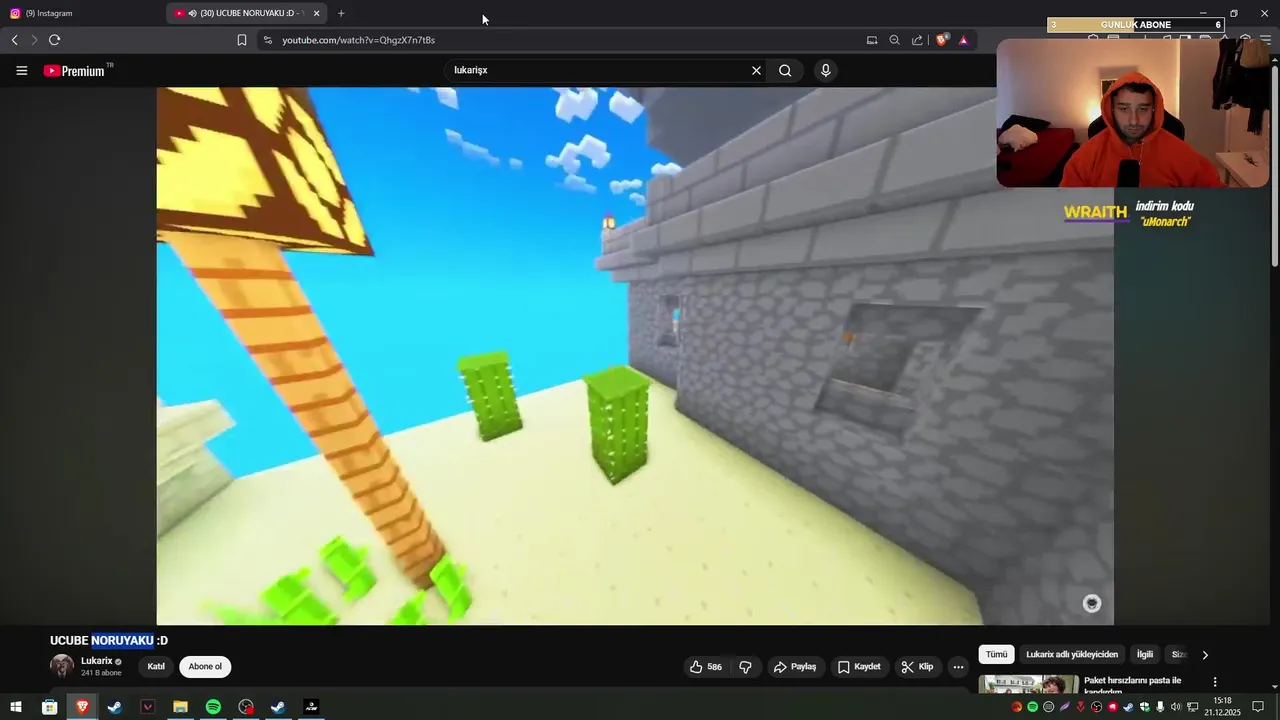Click Brave browser taskbar icon
The width and height of the screenshot is (1280, 720).
pos(82,707)
